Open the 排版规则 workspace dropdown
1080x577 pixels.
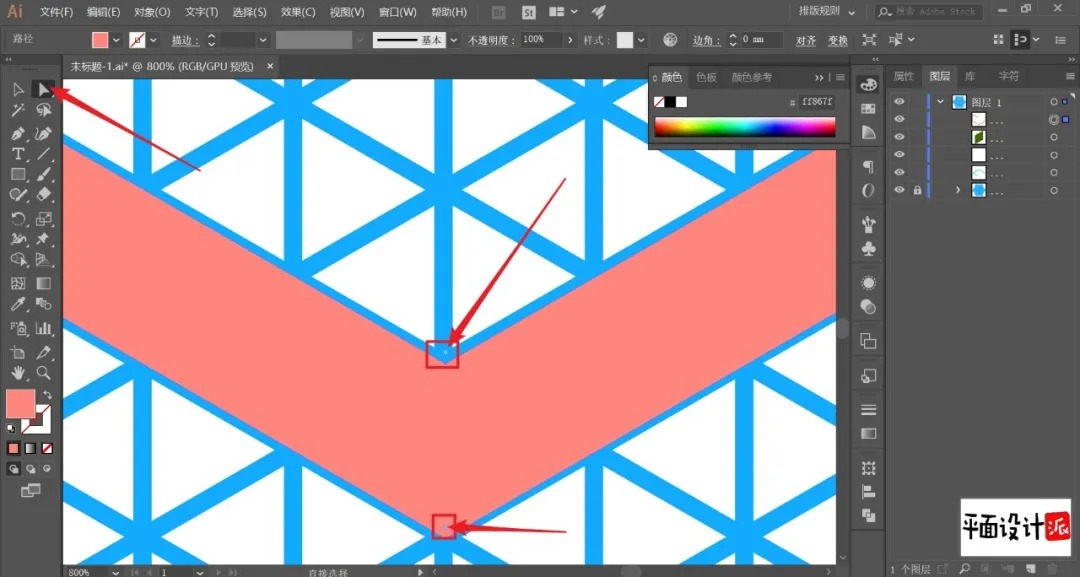click(x=827, y=12)
